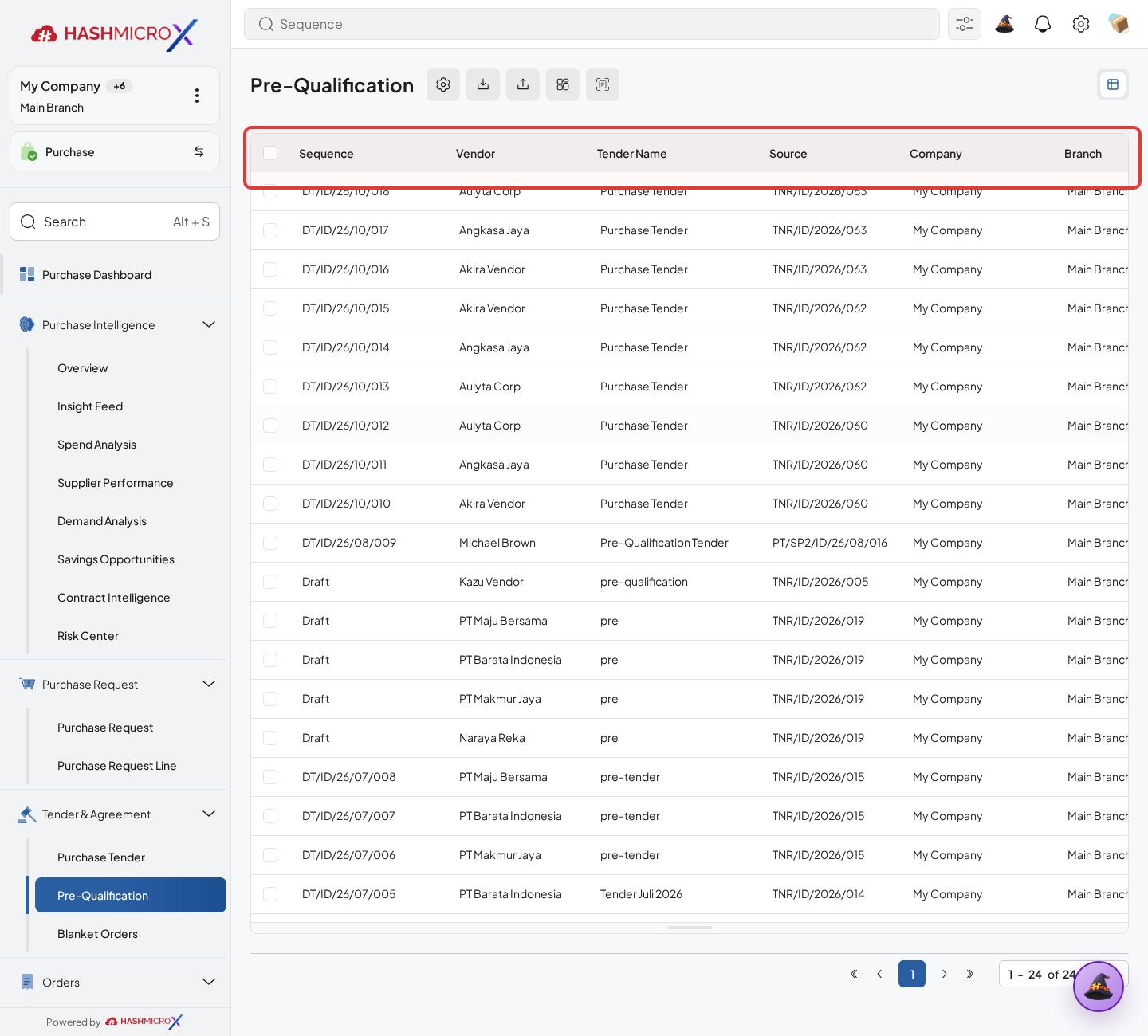Open the page settings gear beside Pre-Qualification

pos(443,84)
